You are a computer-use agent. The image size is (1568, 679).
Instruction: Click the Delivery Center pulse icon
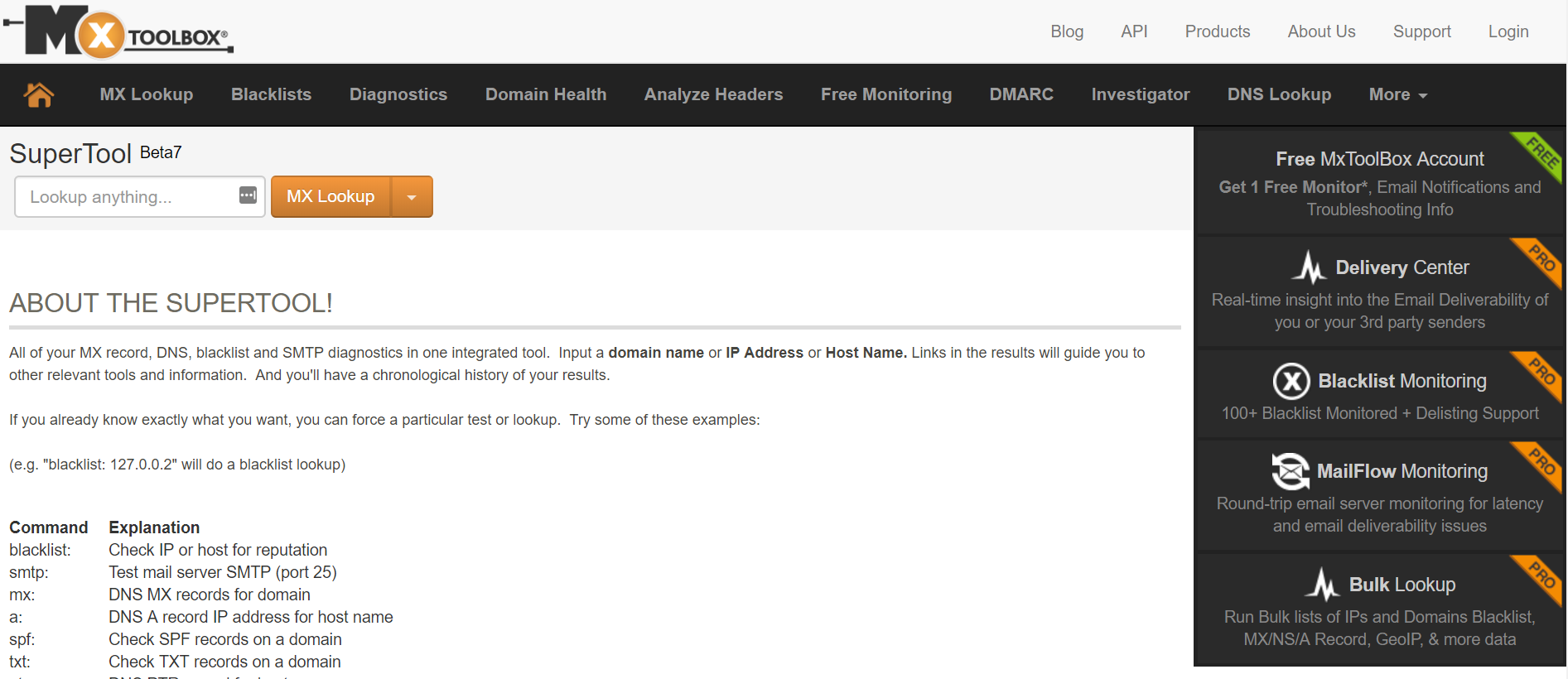pyautogui.click(x=1310, y=267)
